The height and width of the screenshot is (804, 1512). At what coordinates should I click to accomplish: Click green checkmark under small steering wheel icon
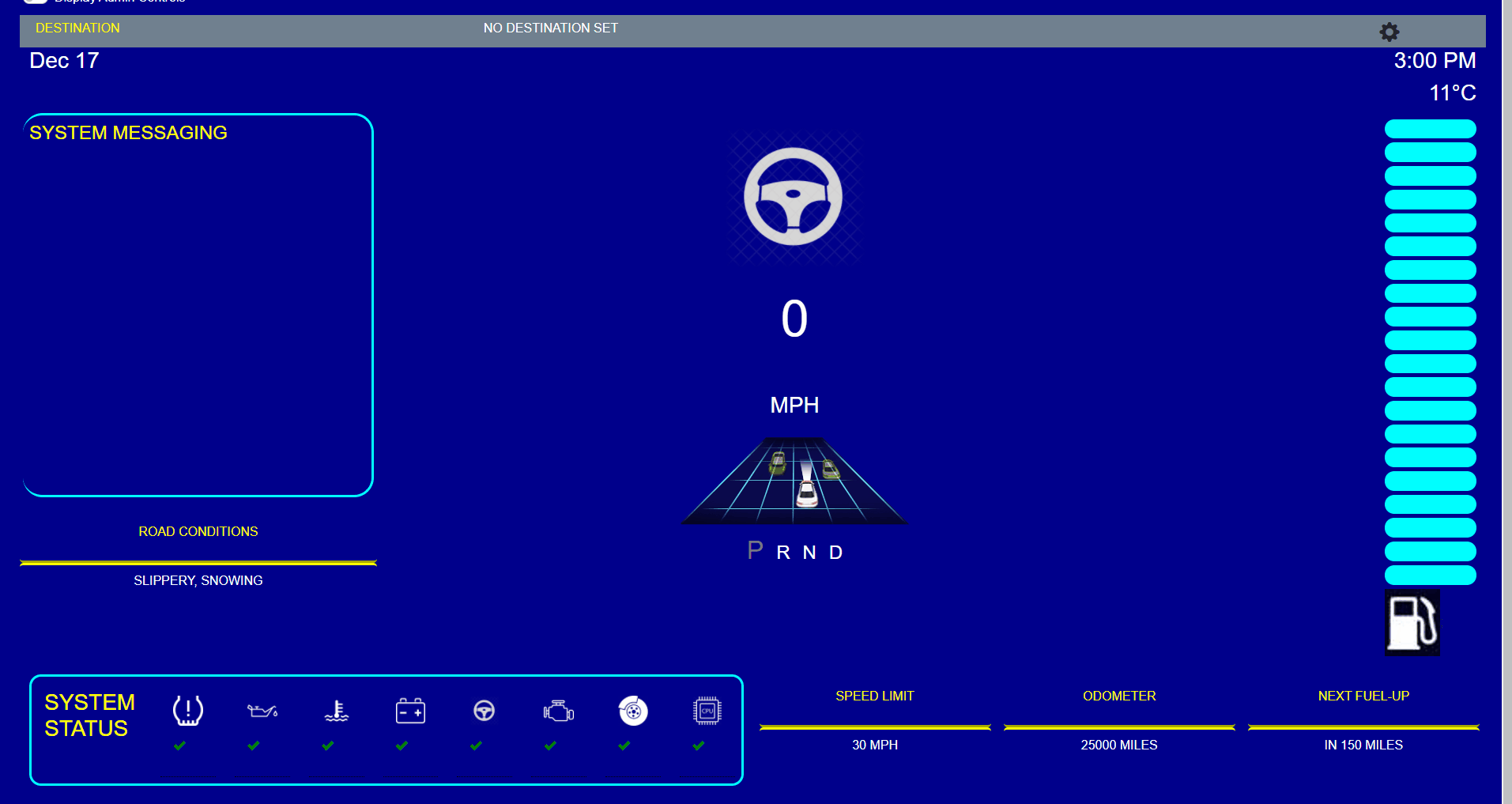(476, 745)
